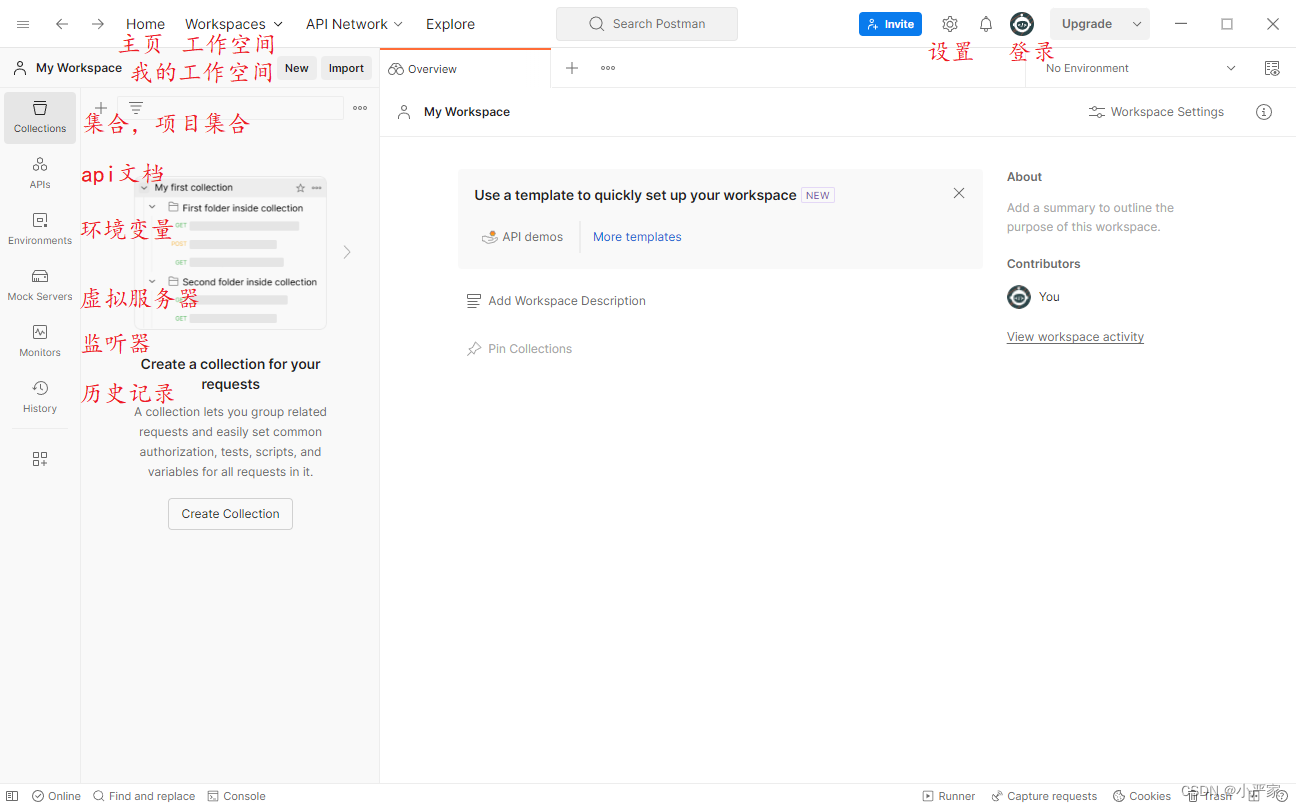Open the collections panel three-dot options

pos(360,108)
